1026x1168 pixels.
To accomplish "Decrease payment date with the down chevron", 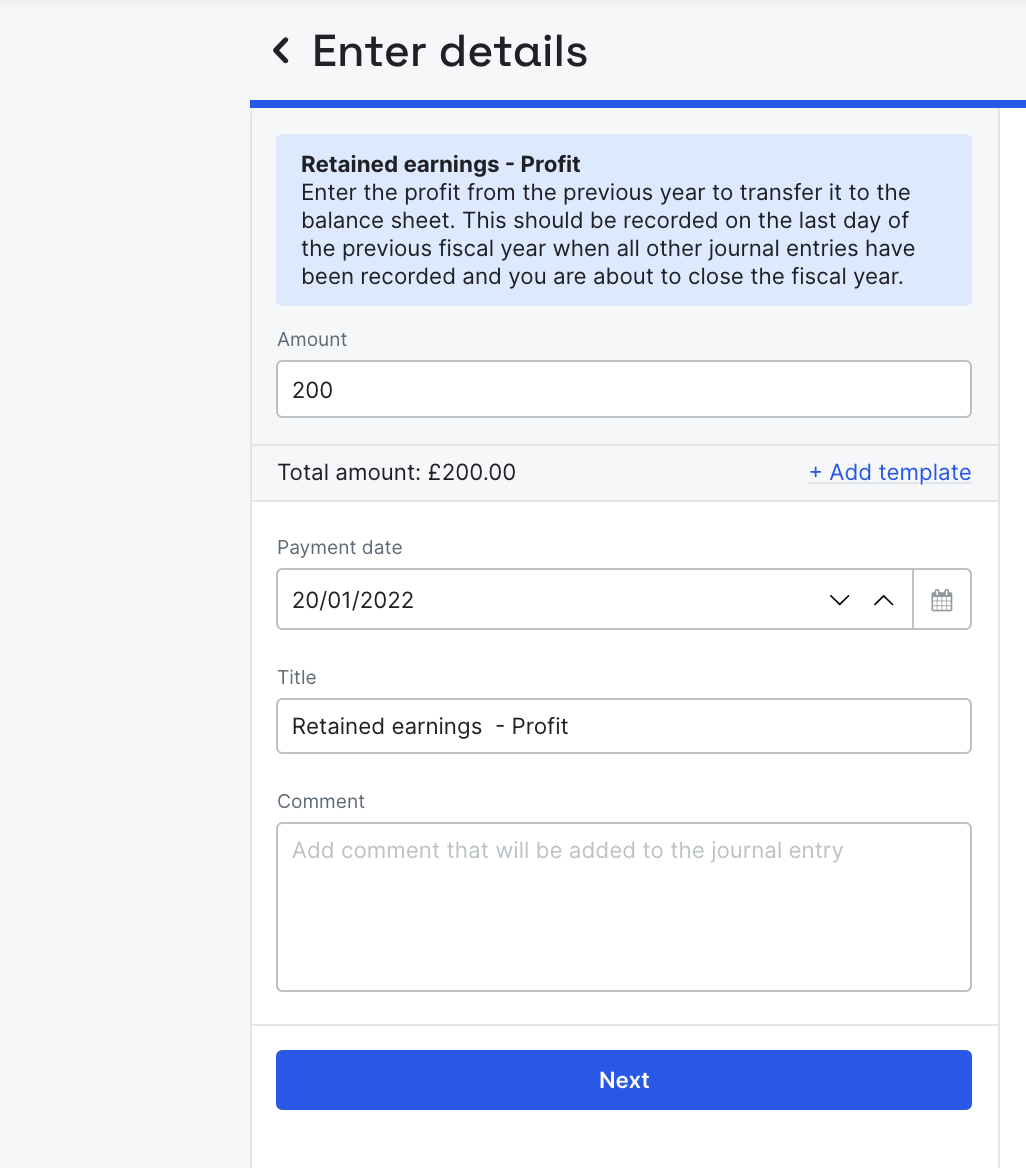I will coord(839,600).
